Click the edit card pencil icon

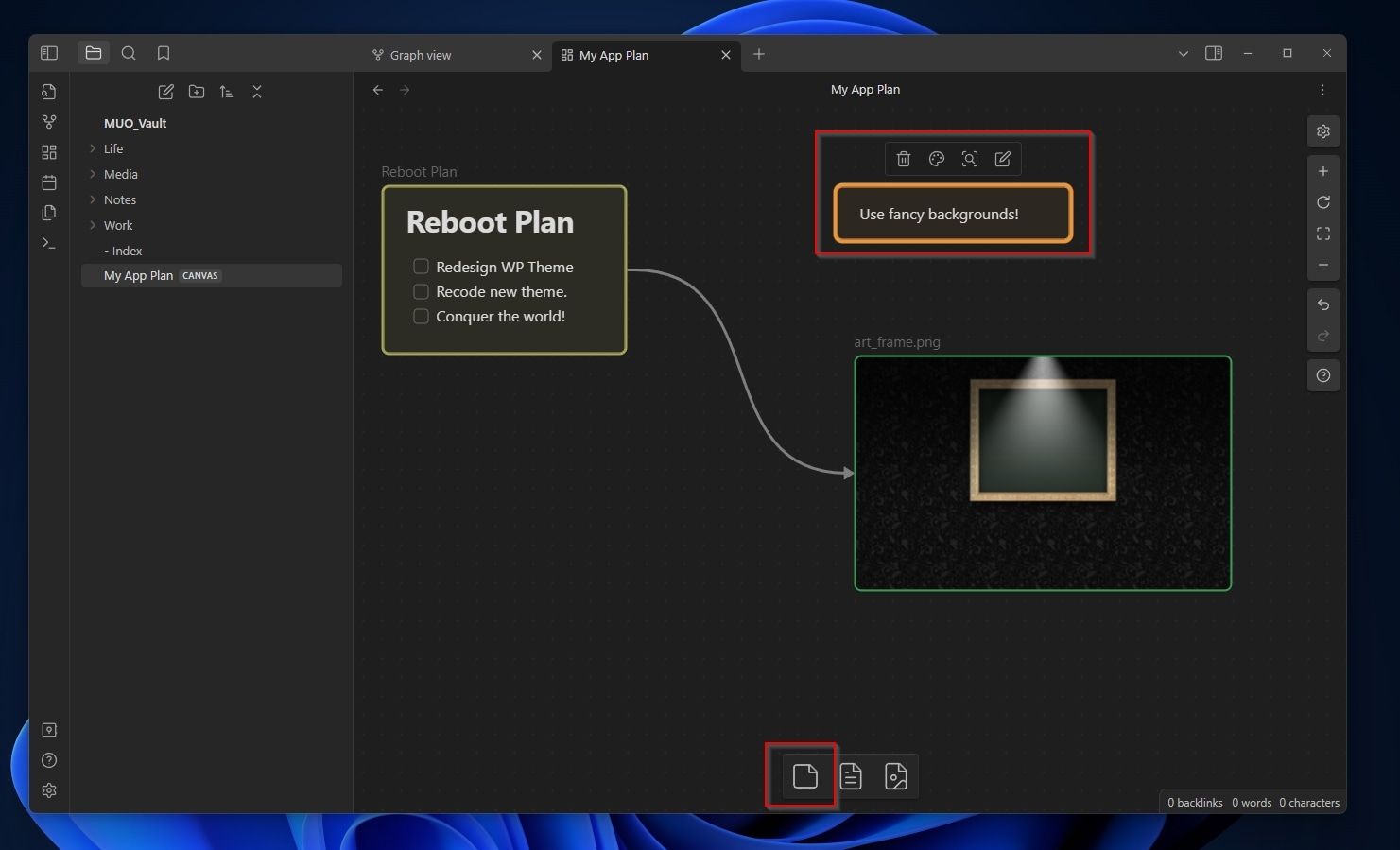pos(1003,159)
